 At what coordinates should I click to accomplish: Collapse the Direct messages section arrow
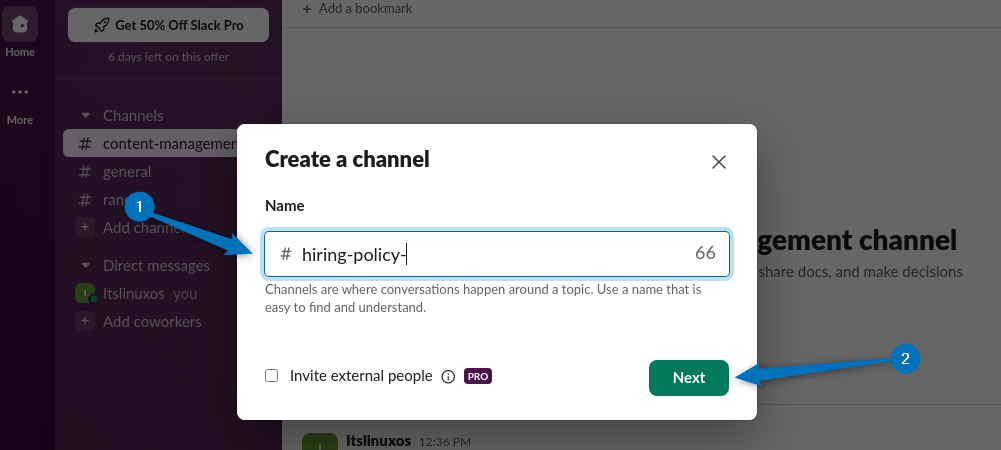(x=85, y=266)
